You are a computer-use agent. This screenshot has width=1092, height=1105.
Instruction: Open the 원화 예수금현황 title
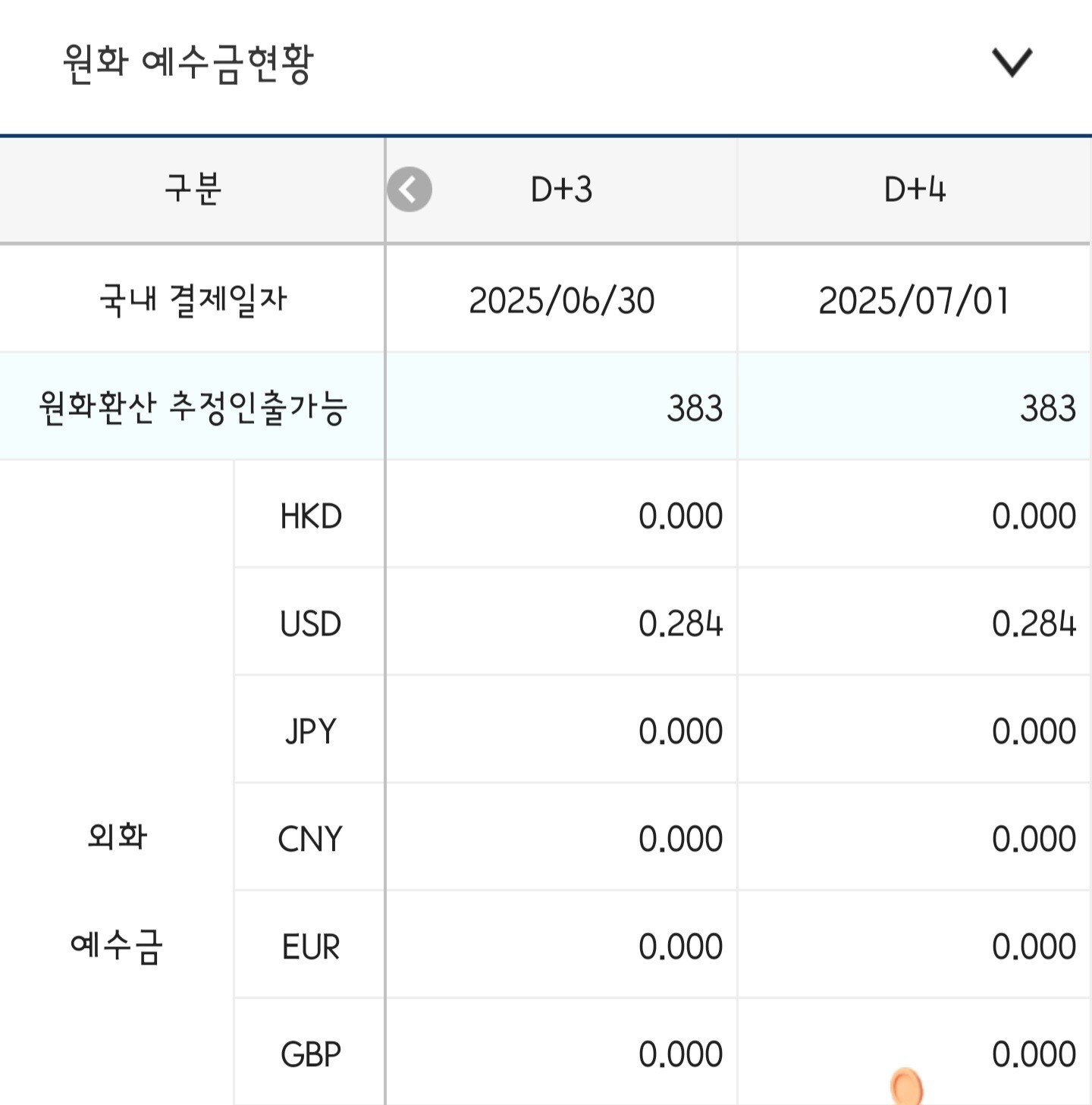188,64
